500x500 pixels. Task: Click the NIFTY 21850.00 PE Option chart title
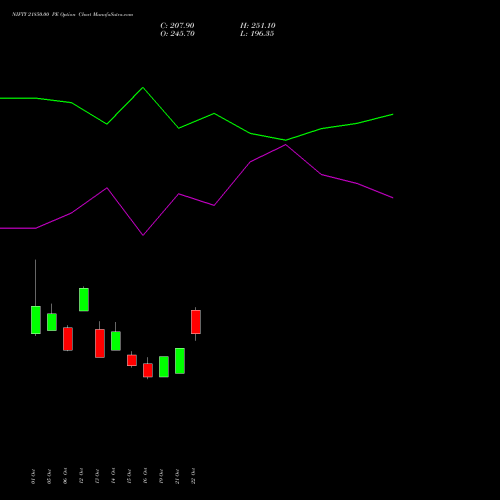[72, 15]
